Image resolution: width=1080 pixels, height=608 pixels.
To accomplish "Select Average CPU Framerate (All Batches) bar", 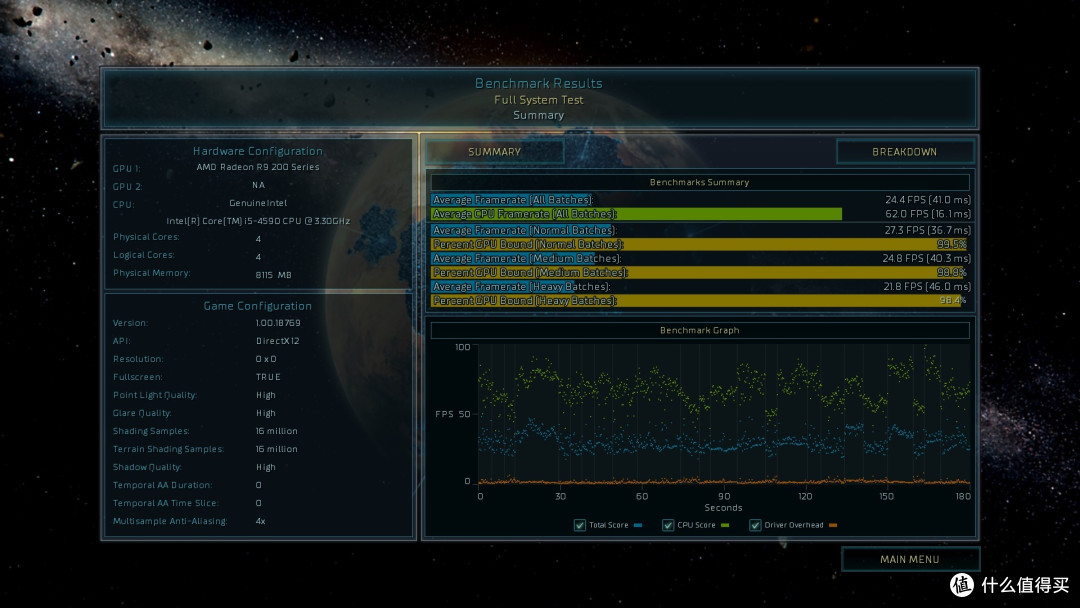I will [636, 214].
